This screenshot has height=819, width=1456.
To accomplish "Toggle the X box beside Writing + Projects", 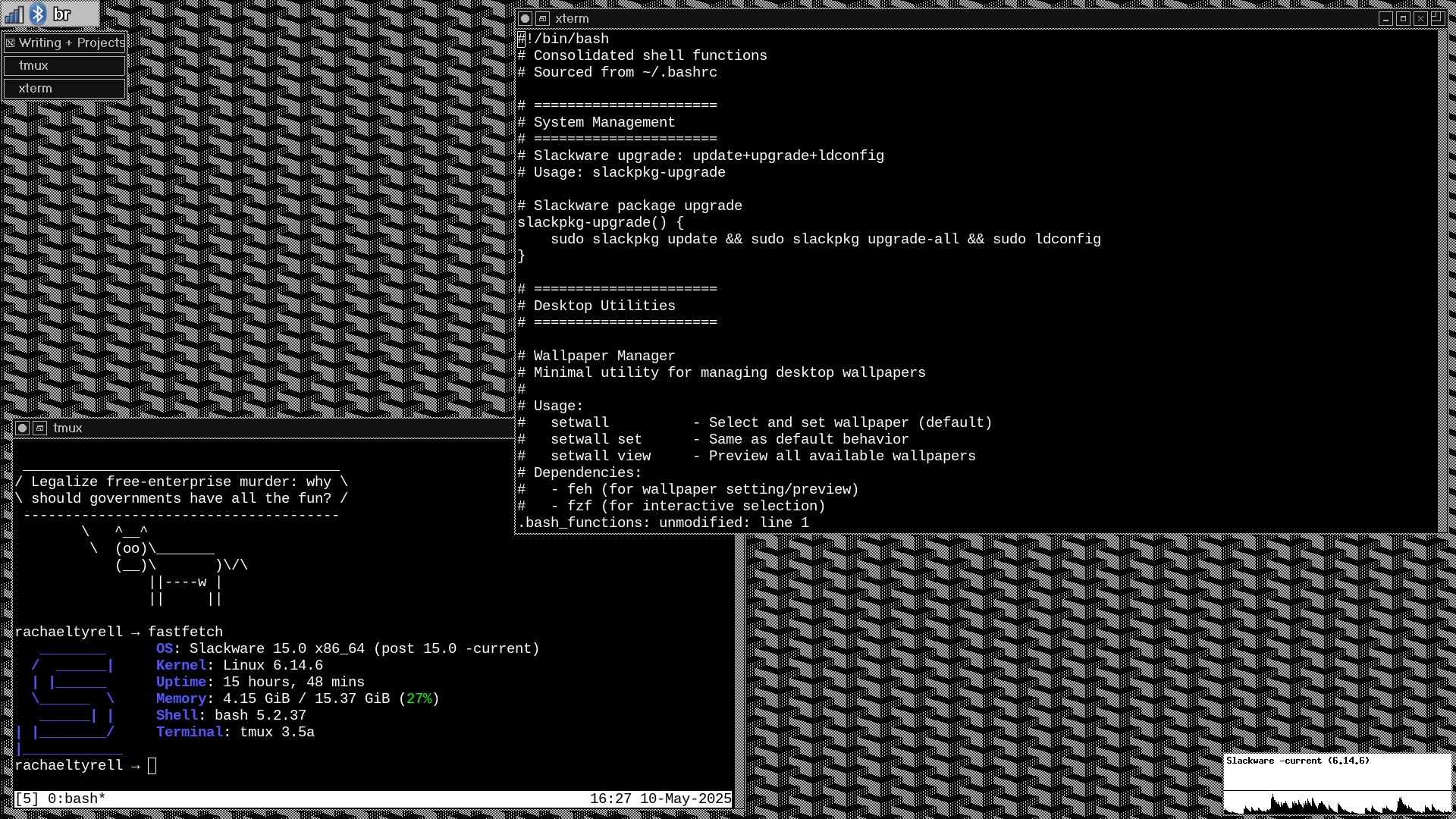I will pos(10,43).
